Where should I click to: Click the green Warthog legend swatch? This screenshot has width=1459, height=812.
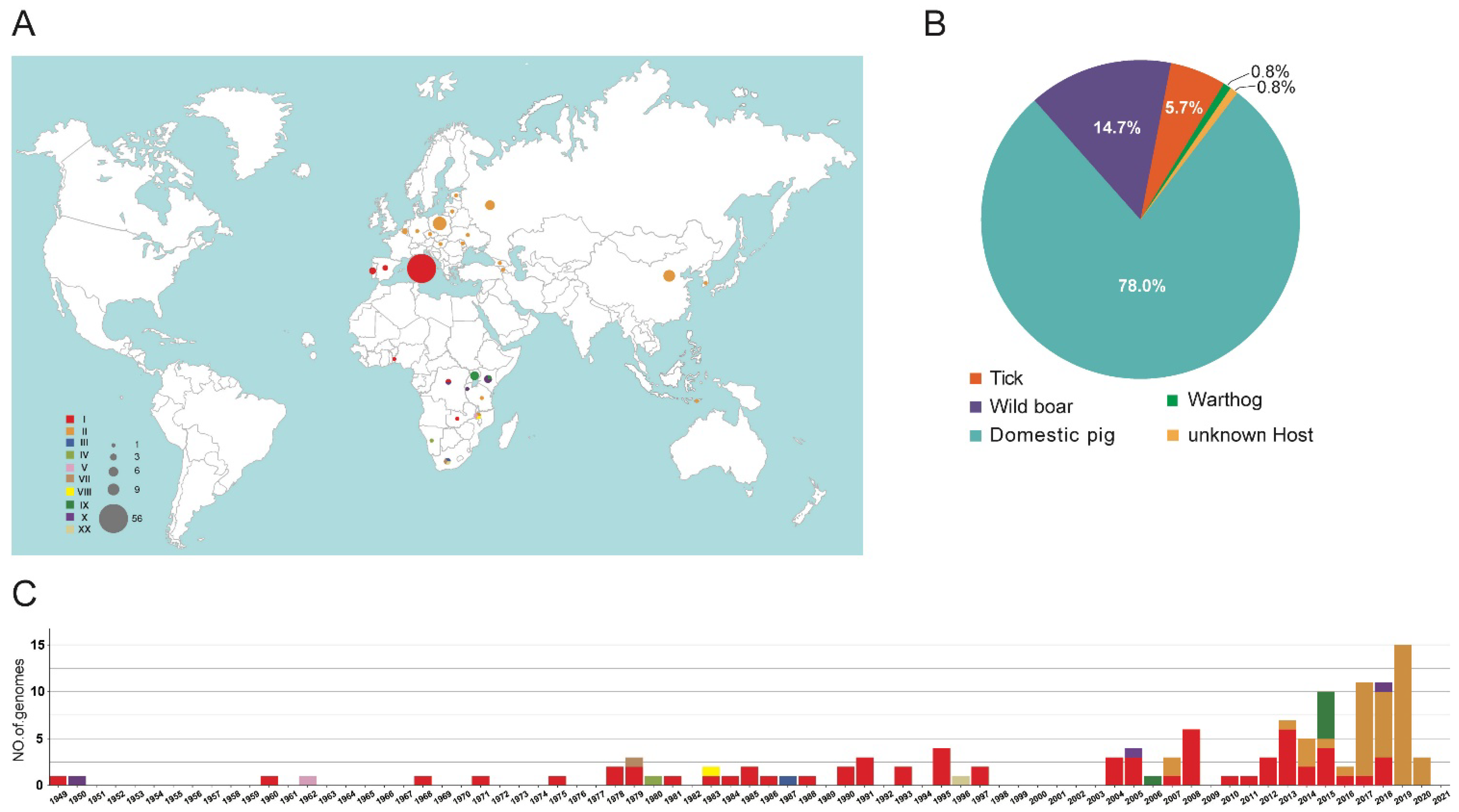(1173, 400)
